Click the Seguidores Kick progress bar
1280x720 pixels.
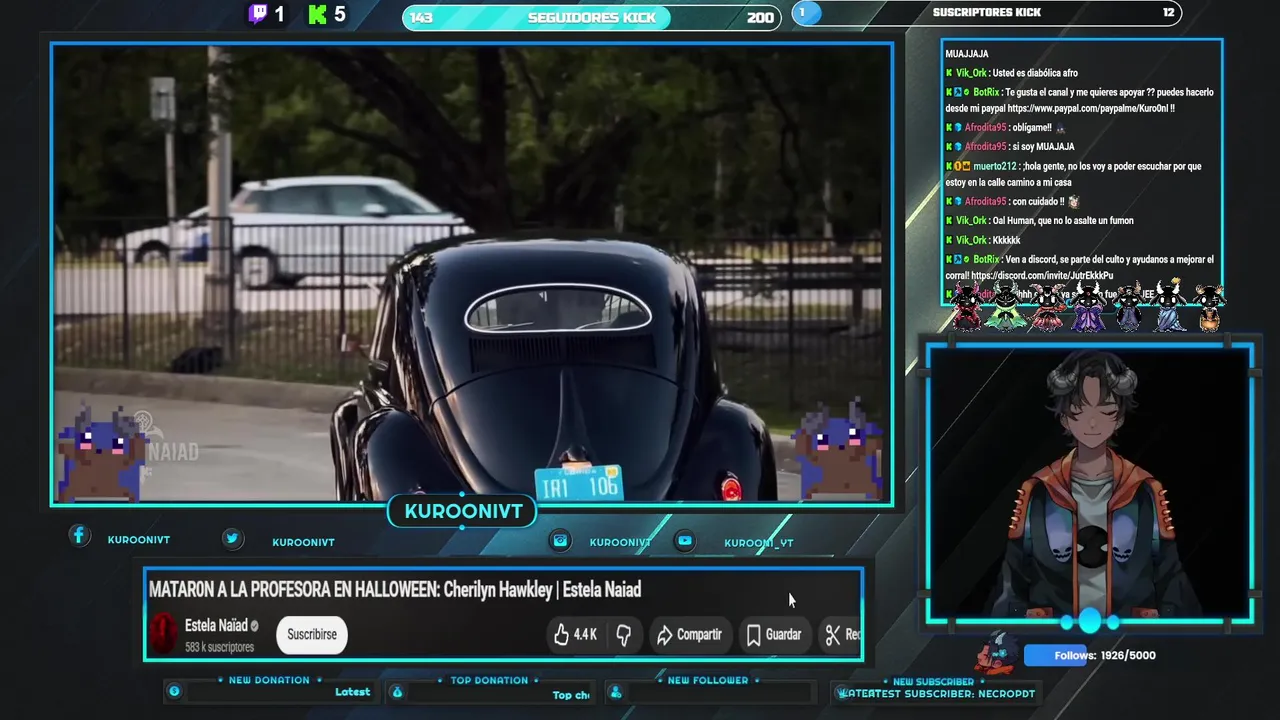[x=592, y=17]
